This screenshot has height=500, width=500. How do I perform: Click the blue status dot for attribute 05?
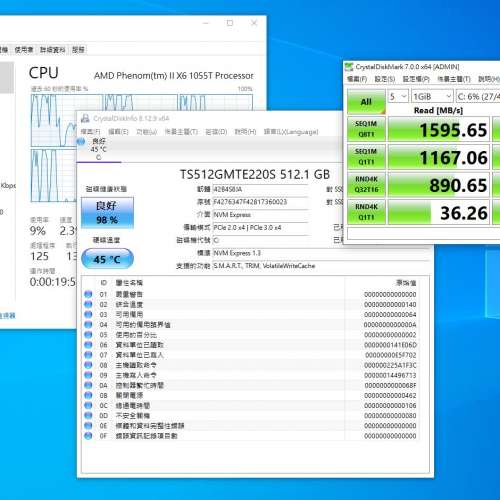(x=88, y=335)
